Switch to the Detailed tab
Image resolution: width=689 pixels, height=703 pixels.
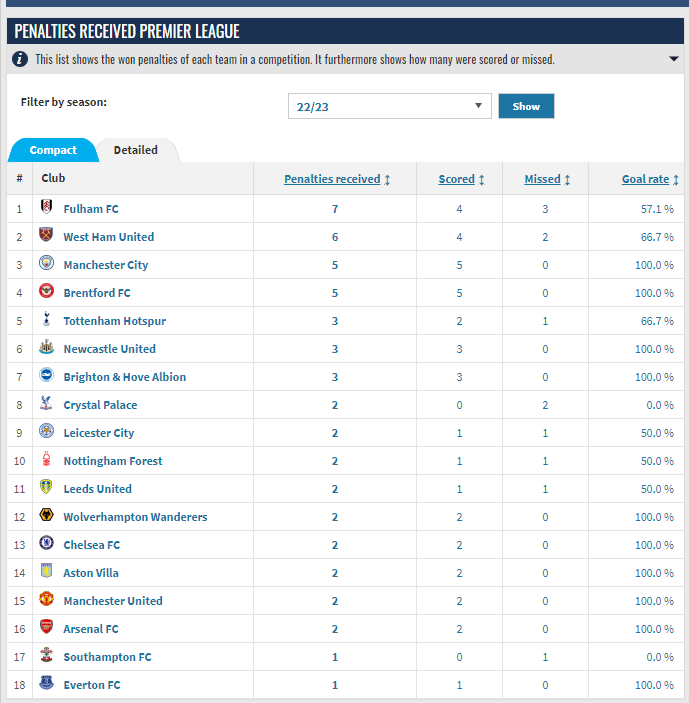coord(136,150)
